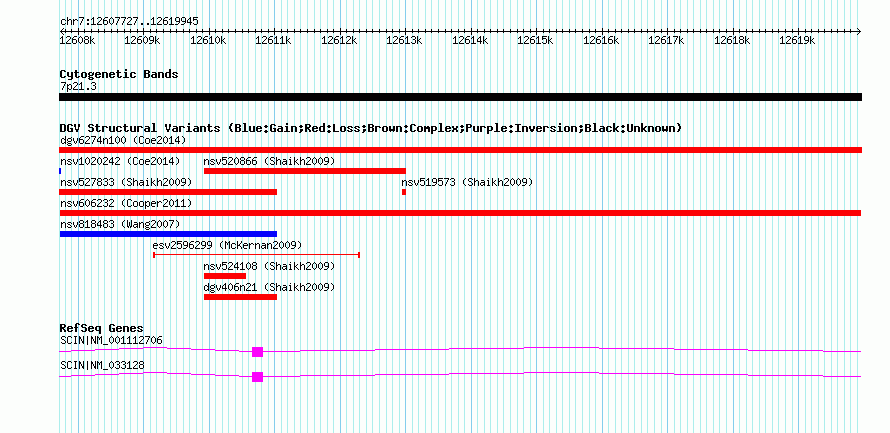Open the nsv524108 (Shaikh2009) label
The image size is (890, 433).
point(269,266)
